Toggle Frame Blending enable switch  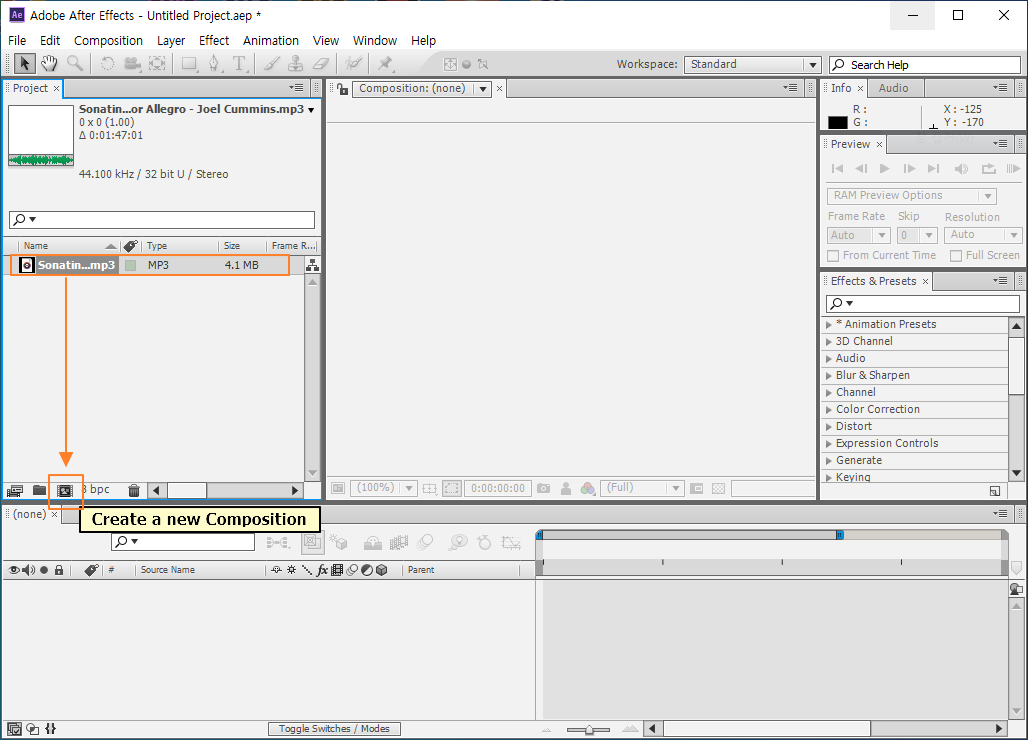(x=399, y=542)
